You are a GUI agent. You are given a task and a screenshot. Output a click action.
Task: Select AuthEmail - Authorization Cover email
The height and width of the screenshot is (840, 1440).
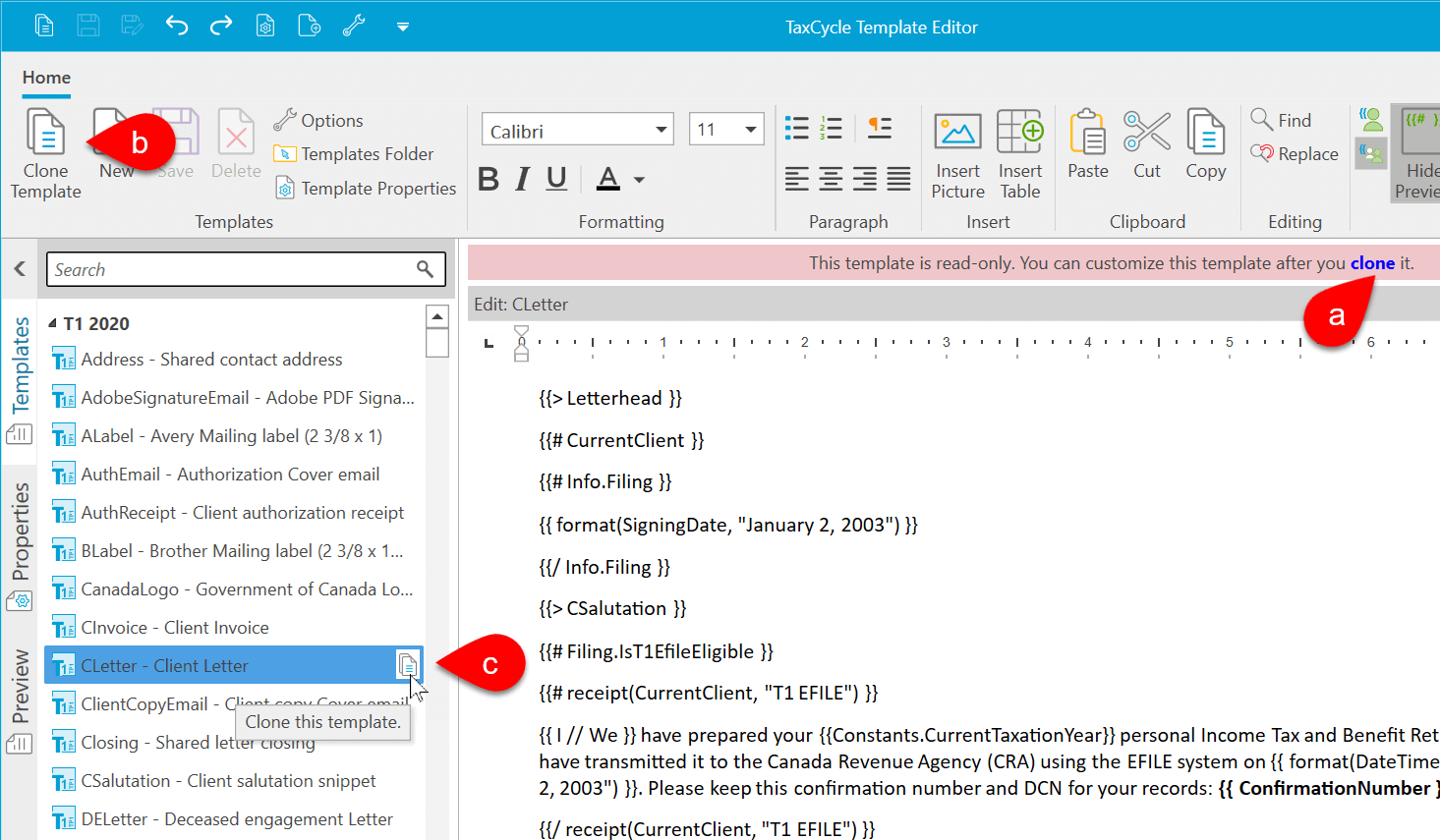pyautogui.click(x=234, y=475)
